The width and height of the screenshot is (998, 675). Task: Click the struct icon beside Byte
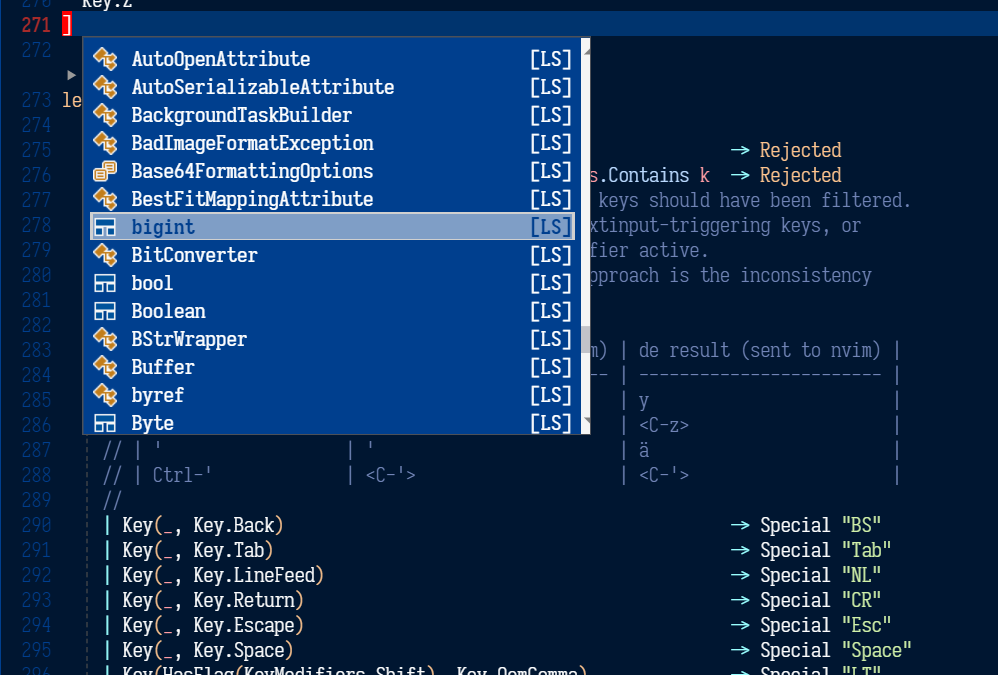(105, 423)
